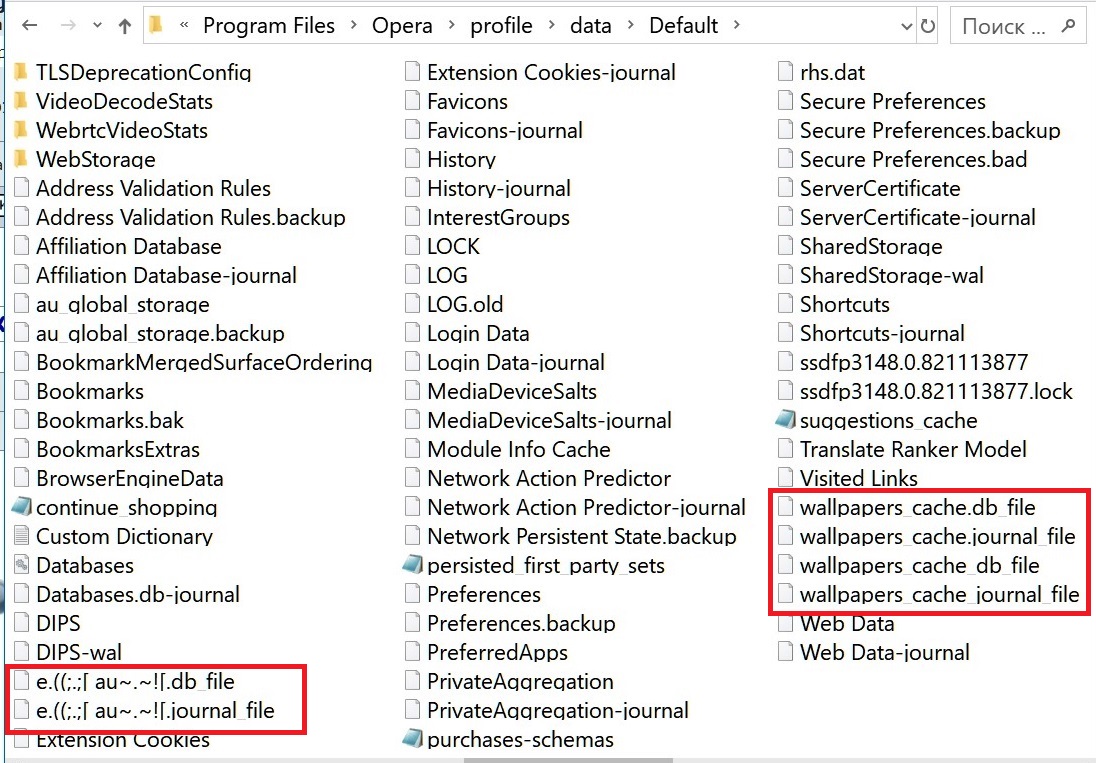Screen dimensions: 1096x763
Task: Select the purchases-schemas file icon
Action: [413, 739]
